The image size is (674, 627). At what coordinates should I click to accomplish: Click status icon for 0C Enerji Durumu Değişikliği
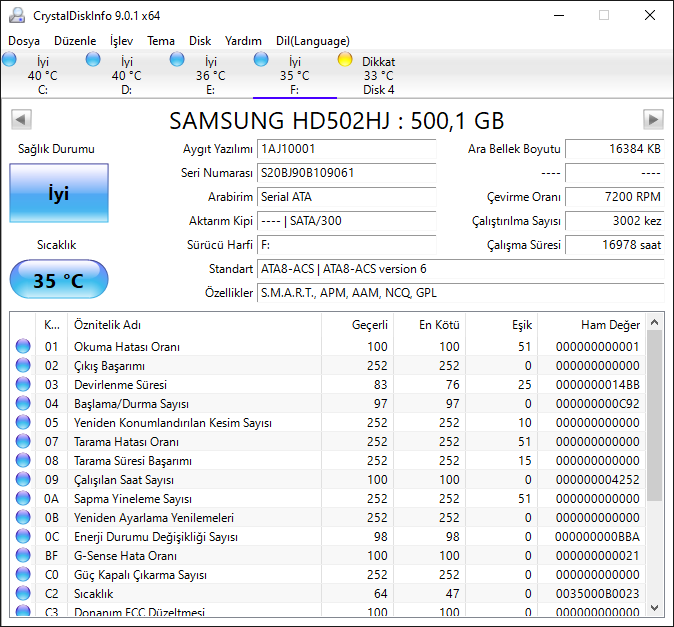click(23, 536)
